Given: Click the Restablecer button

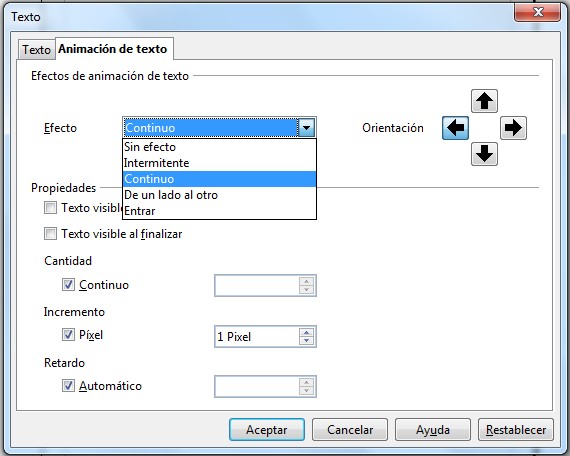Looking at the screenshot, I should click(516, 430).
